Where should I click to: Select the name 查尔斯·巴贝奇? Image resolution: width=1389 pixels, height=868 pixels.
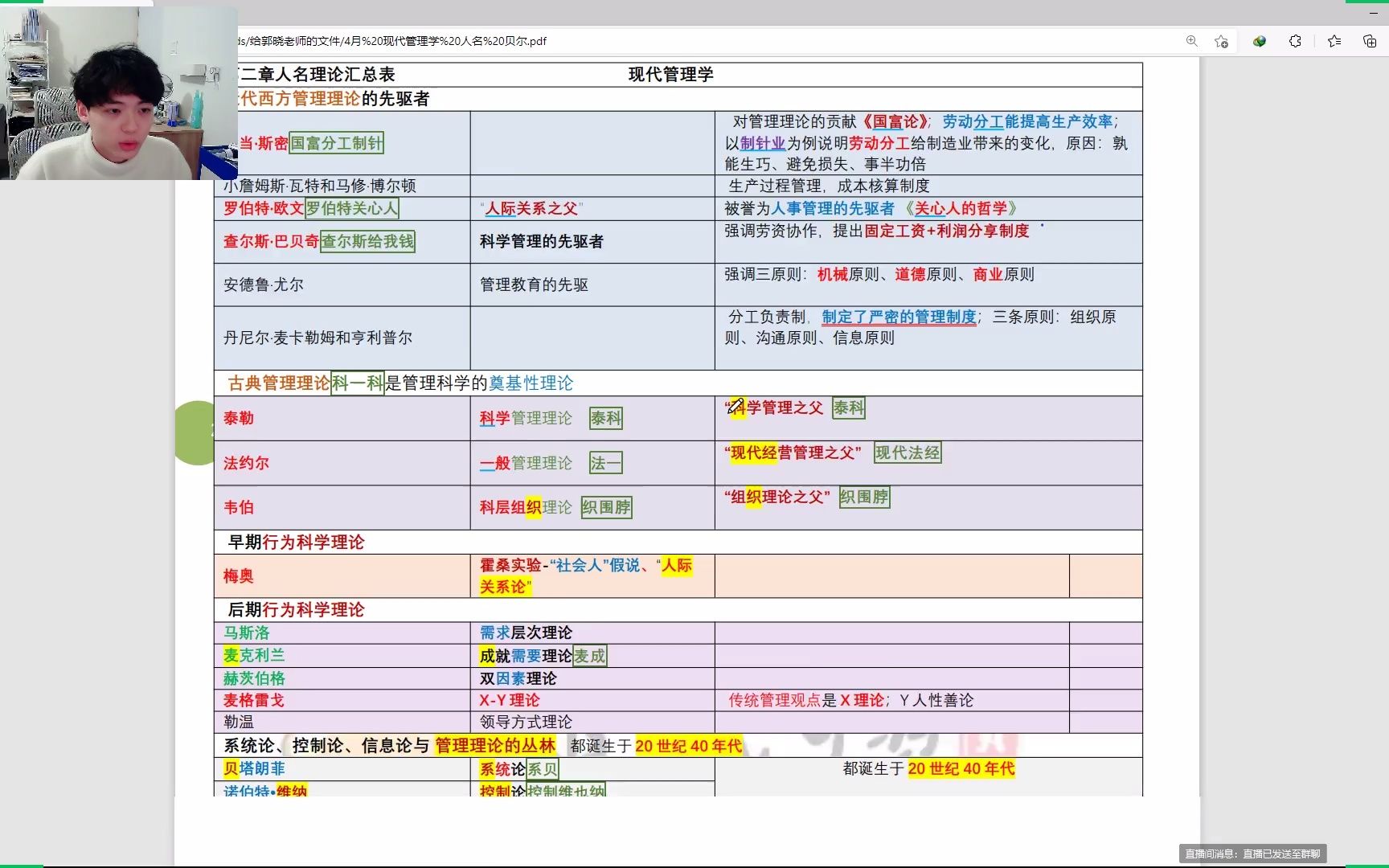272,241
